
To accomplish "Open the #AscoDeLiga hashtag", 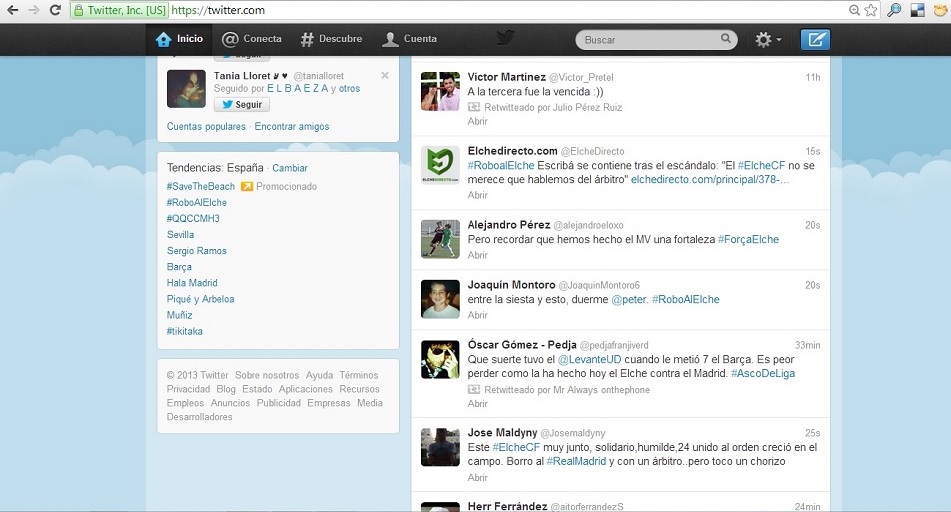I will click(763, 374).
